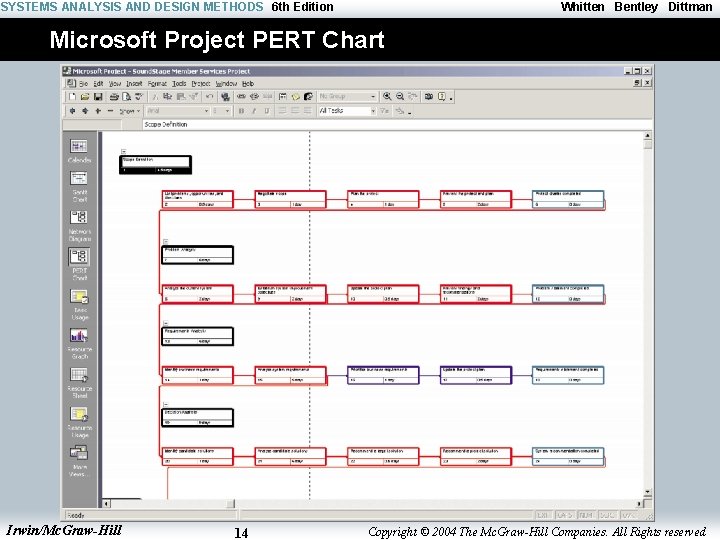Open the Edit menu
Screen dimensions: 720x540
(98, 84)
